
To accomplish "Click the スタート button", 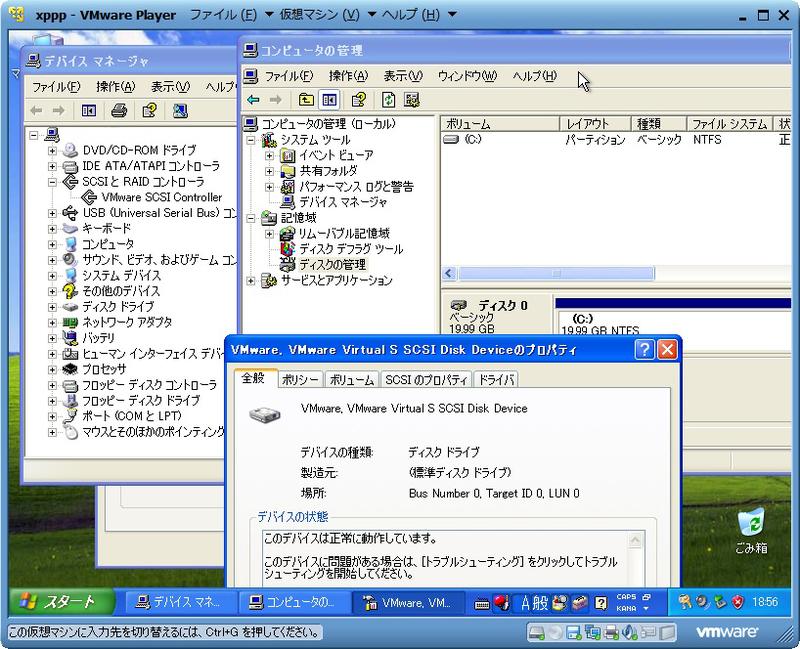I will (61, 603).
